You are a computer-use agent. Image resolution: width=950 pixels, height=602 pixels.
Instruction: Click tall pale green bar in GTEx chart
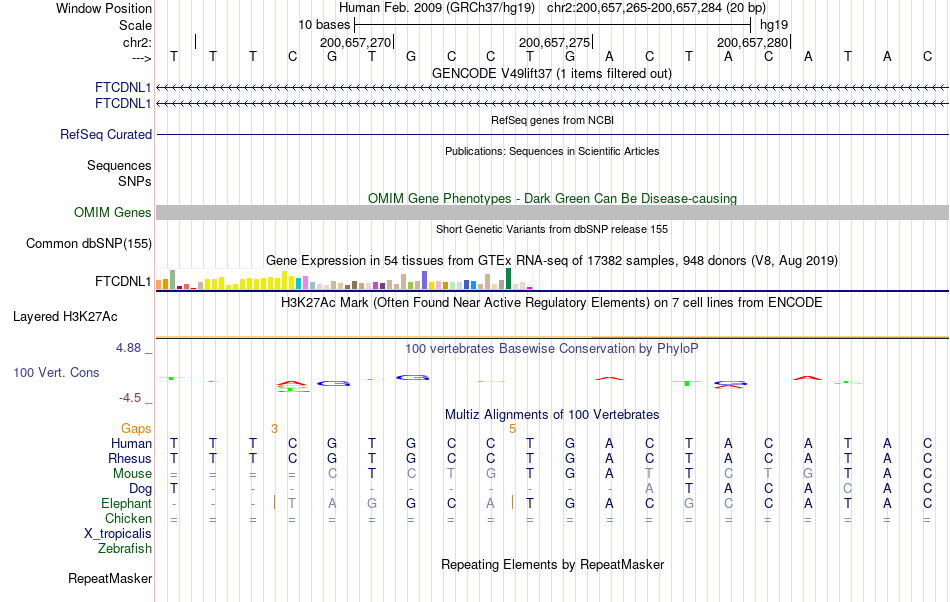pyautogui.click(x=173, y=279)
